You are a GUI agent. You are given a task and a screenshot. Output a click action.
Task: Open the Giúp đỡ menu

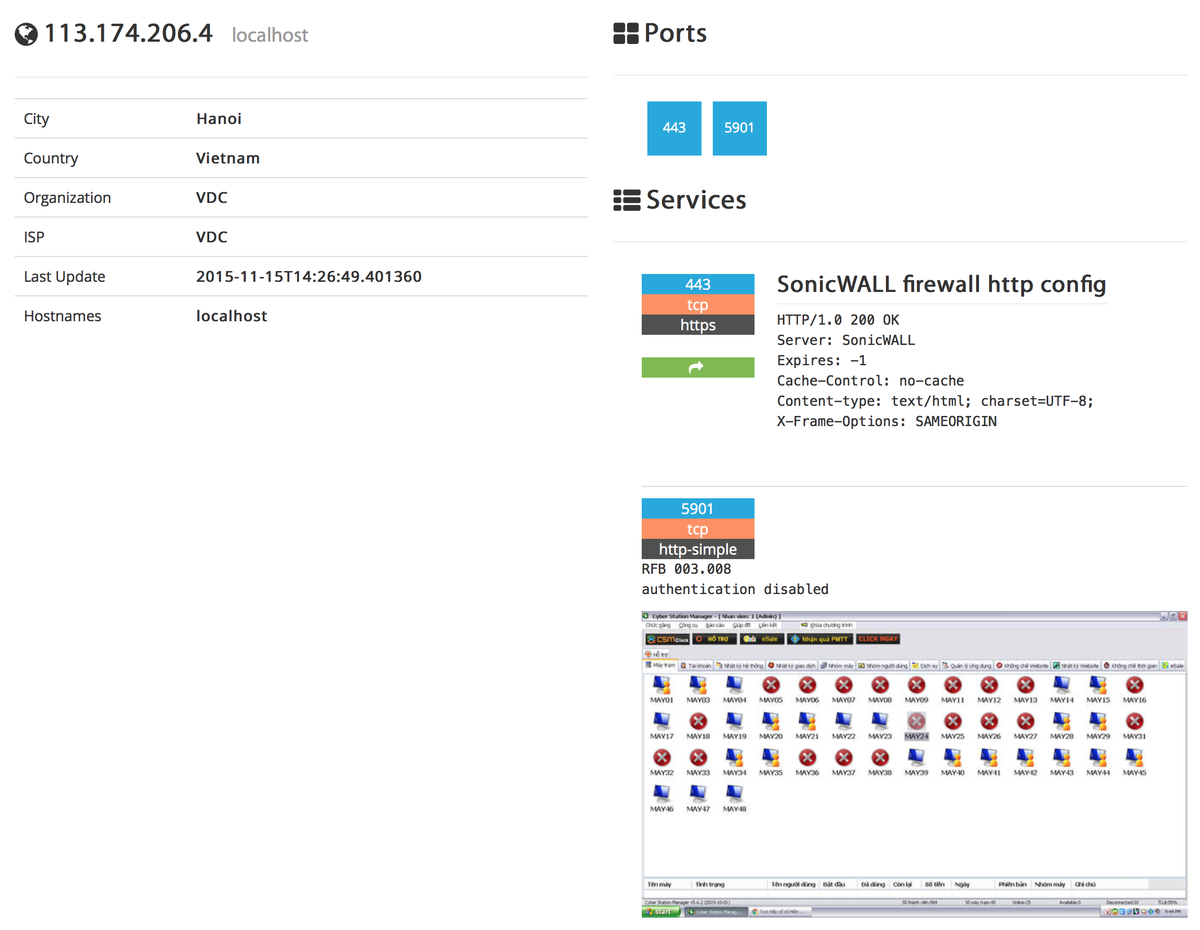(x=740, y=625)
